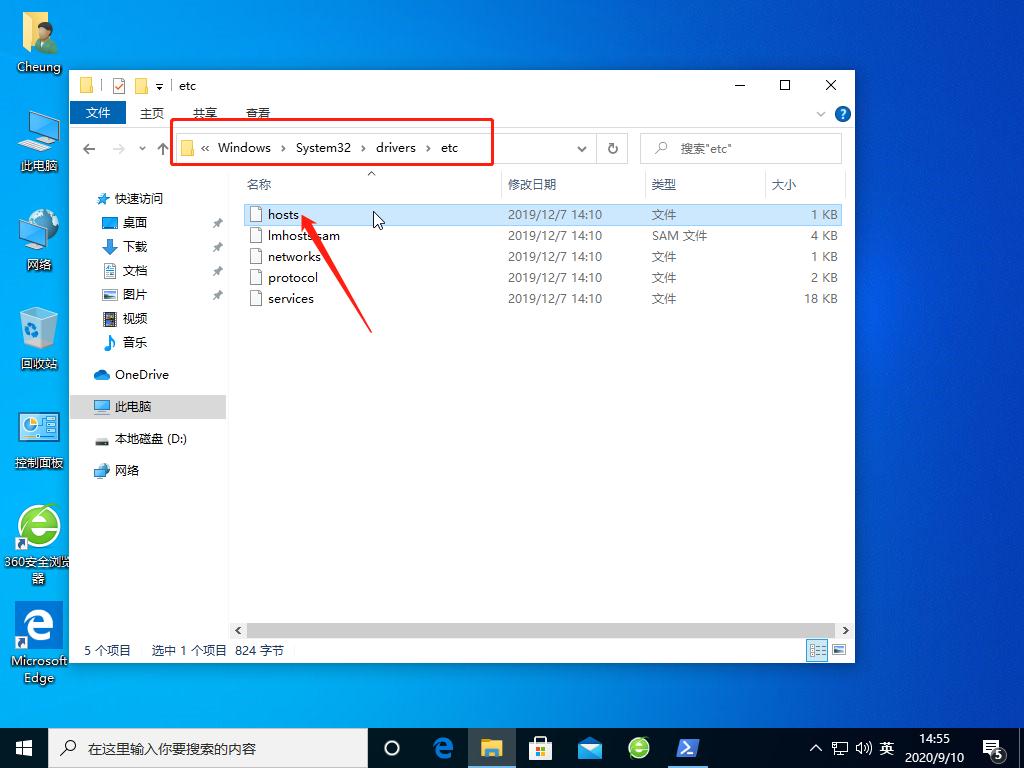
Task: Launch 360 Safe Browser from the desktop
Action: coord(38,528)
